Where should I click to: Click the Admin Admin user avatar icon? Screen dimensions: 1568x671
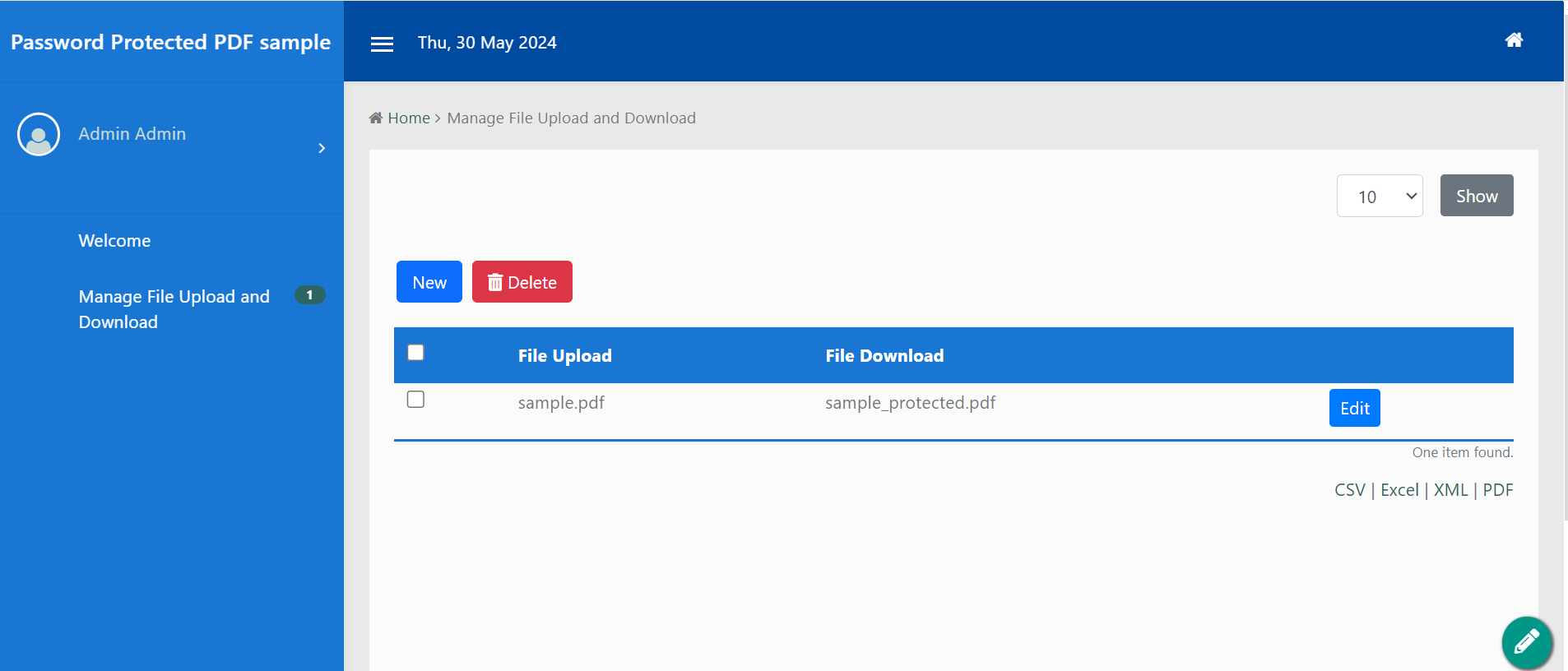39,134
